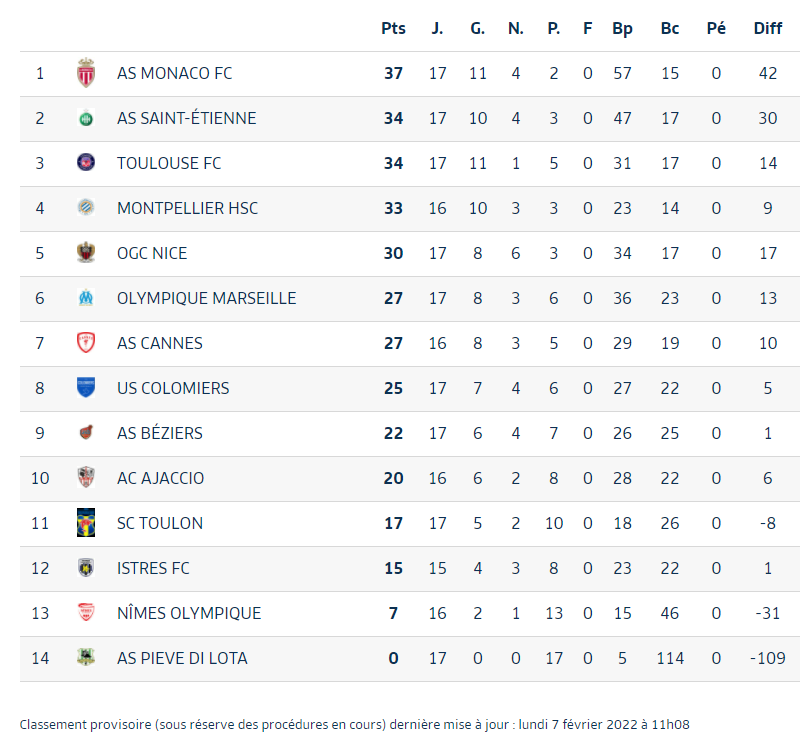
Task: Click the Montpellier HSC team logo
Action: (86, 208)
